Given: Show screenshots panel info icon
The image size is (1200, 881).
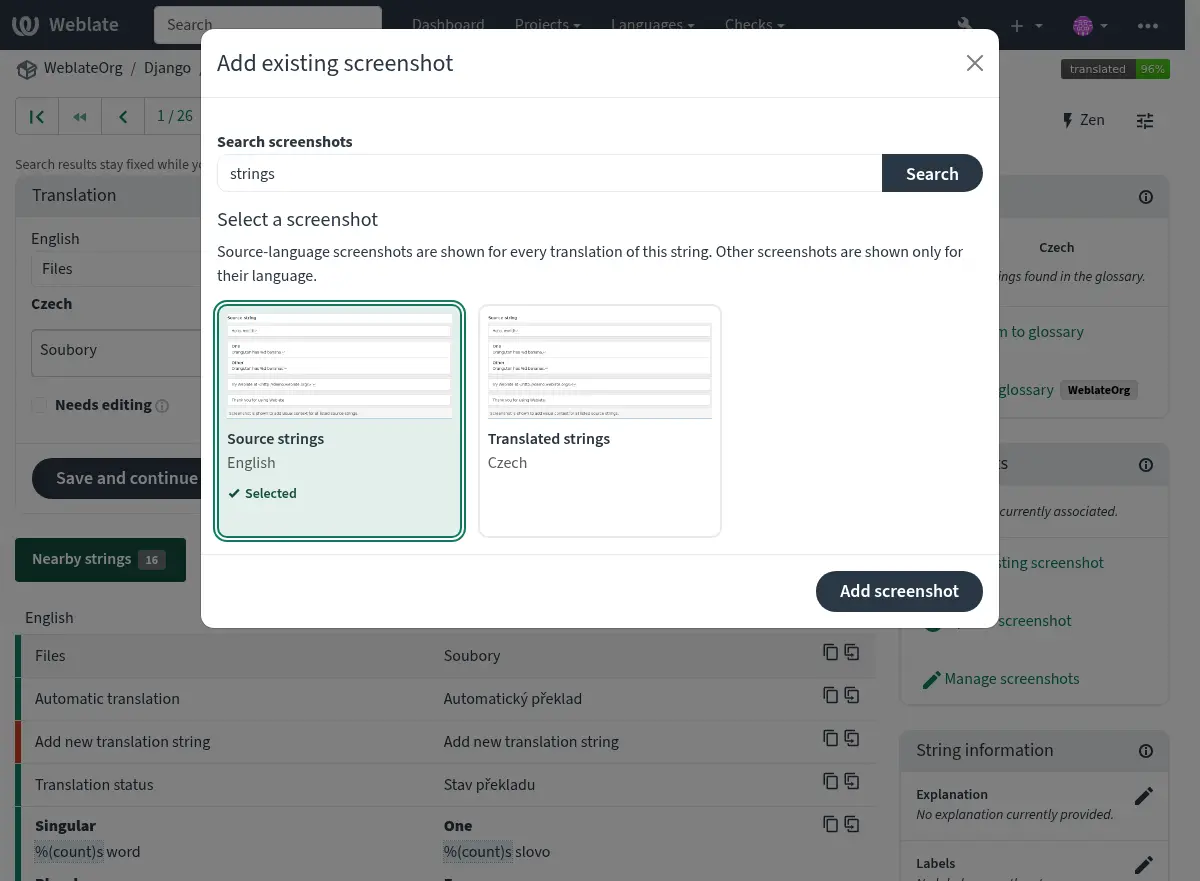Looking at the screenshot, I should click(1146, 465).
